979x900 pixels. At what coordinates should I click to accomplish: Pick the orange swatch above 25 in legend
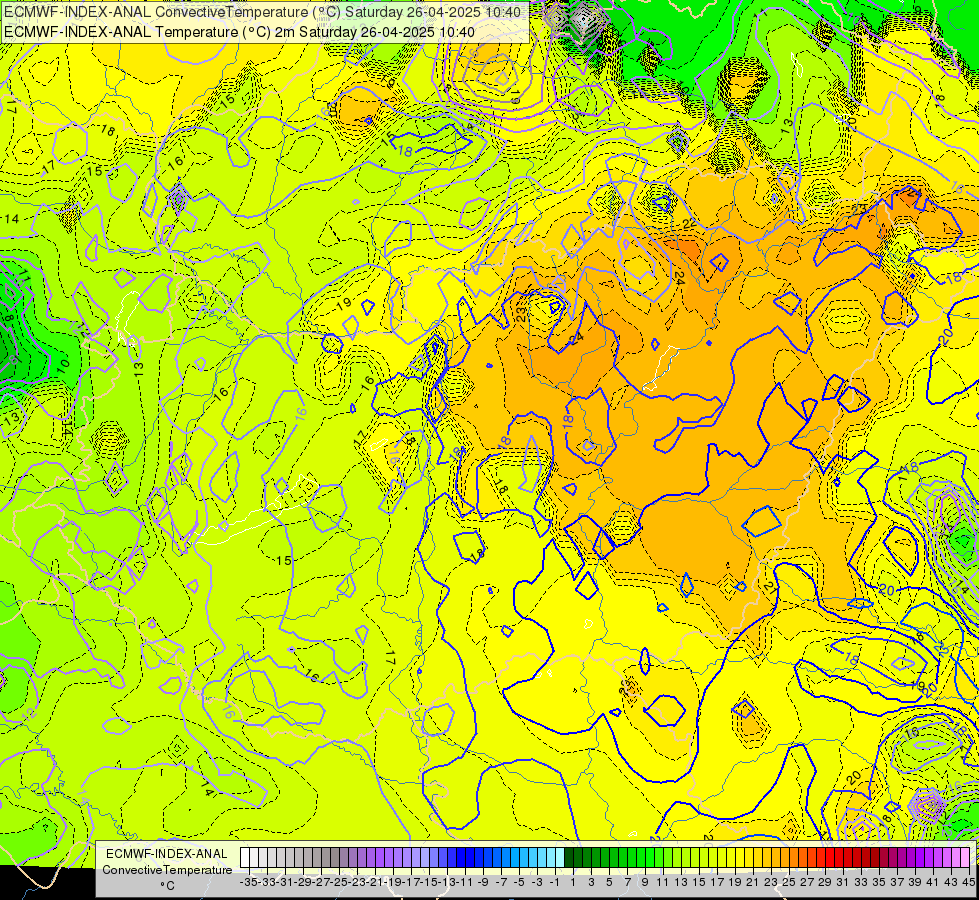[785, 857]
